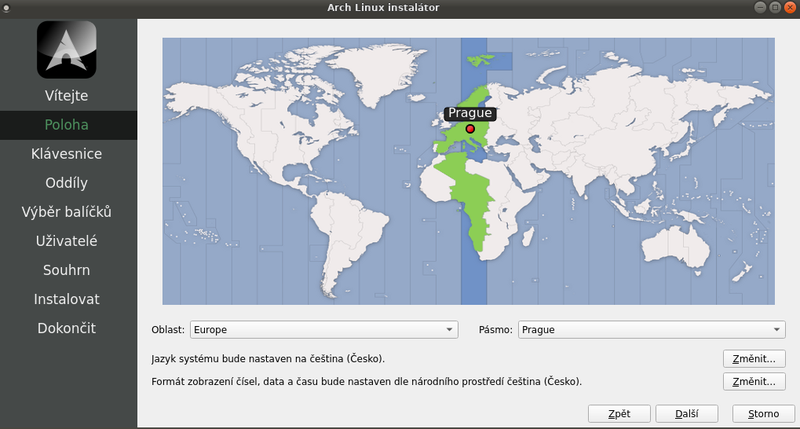Select the Uživatelé step in sidebar
800x429 pixels.
pyautogui.click(x=67, y=241)
